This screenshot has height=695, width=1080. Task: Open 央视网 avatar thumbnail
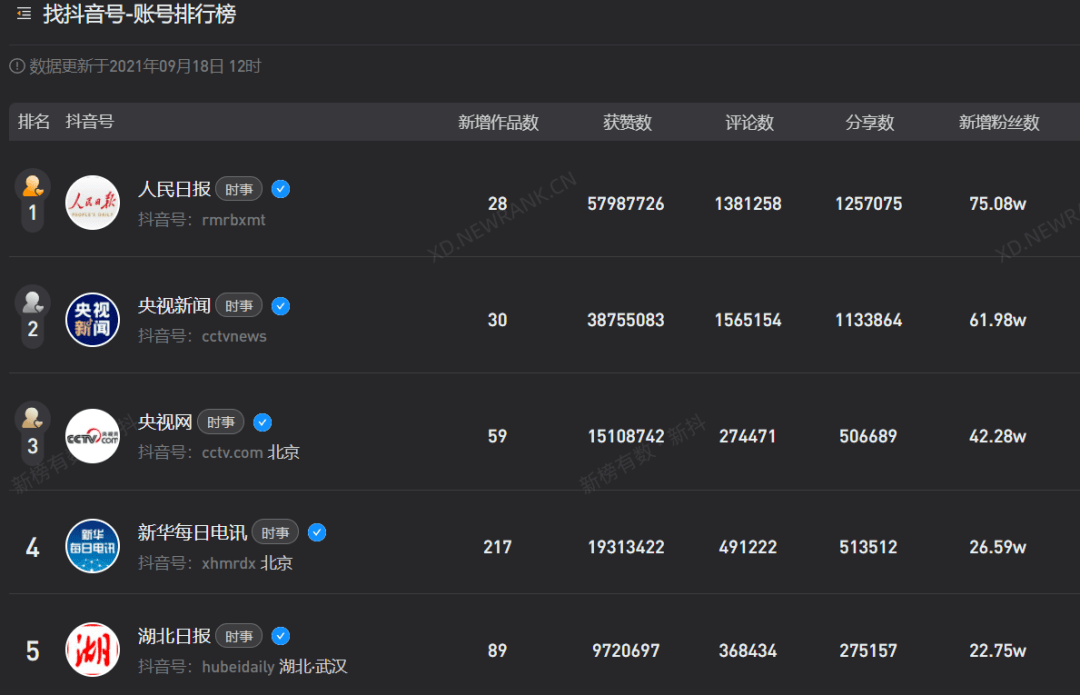point(92,436)
